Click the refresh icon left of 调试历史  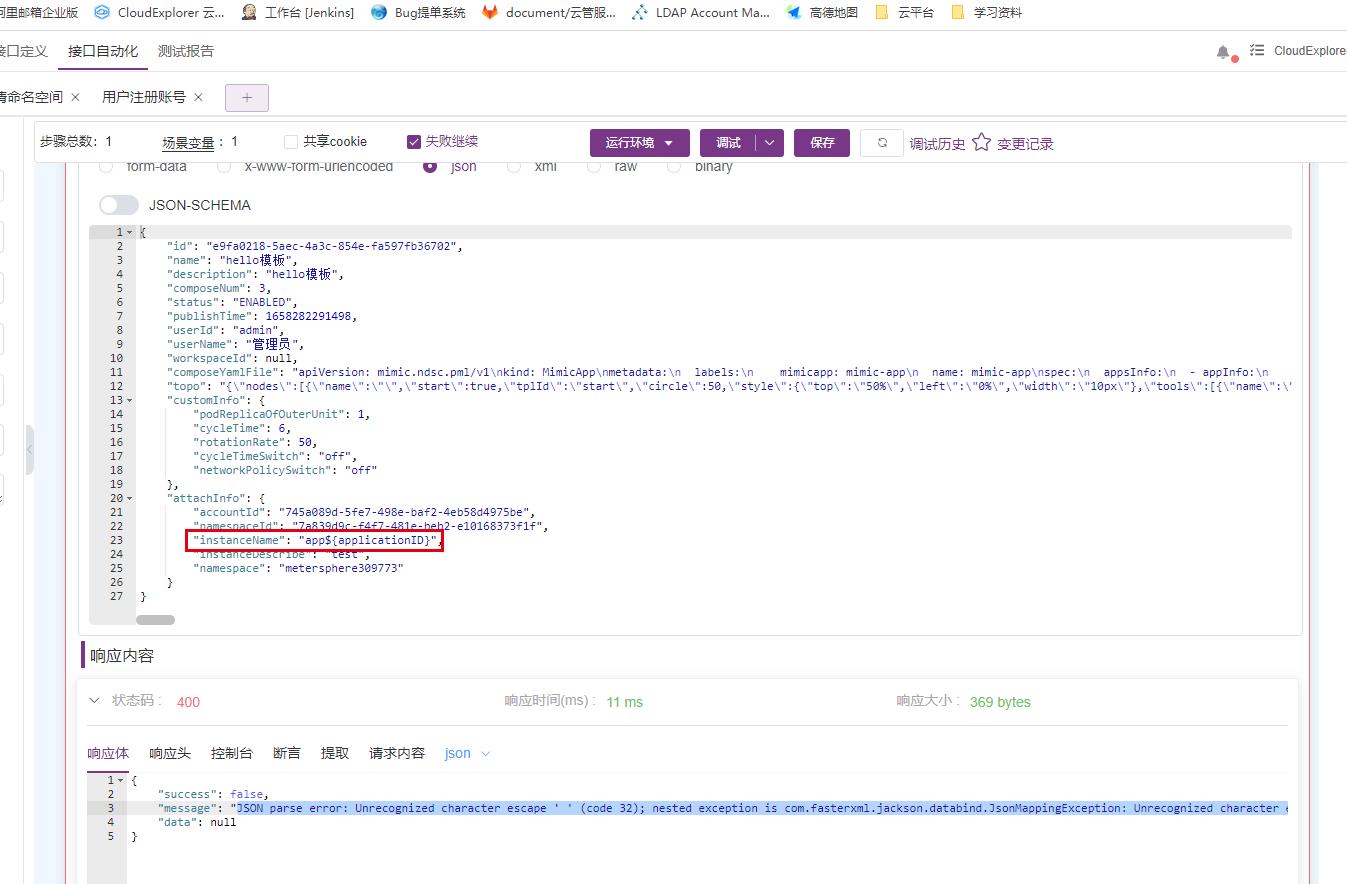pos(882,143)
